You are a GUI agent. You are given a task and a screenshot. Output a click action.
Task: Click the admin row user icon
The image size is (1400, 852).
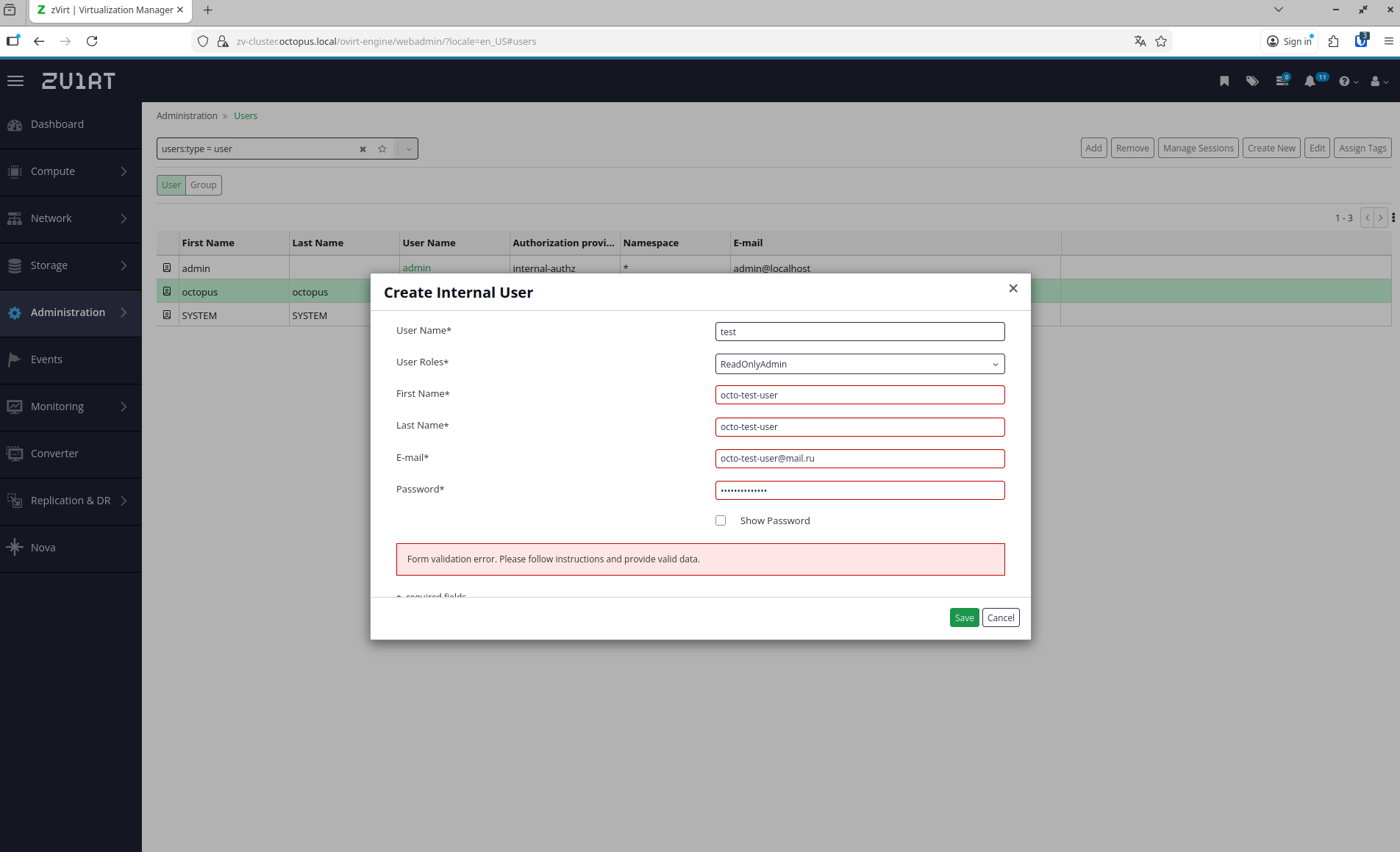point(167,268)
